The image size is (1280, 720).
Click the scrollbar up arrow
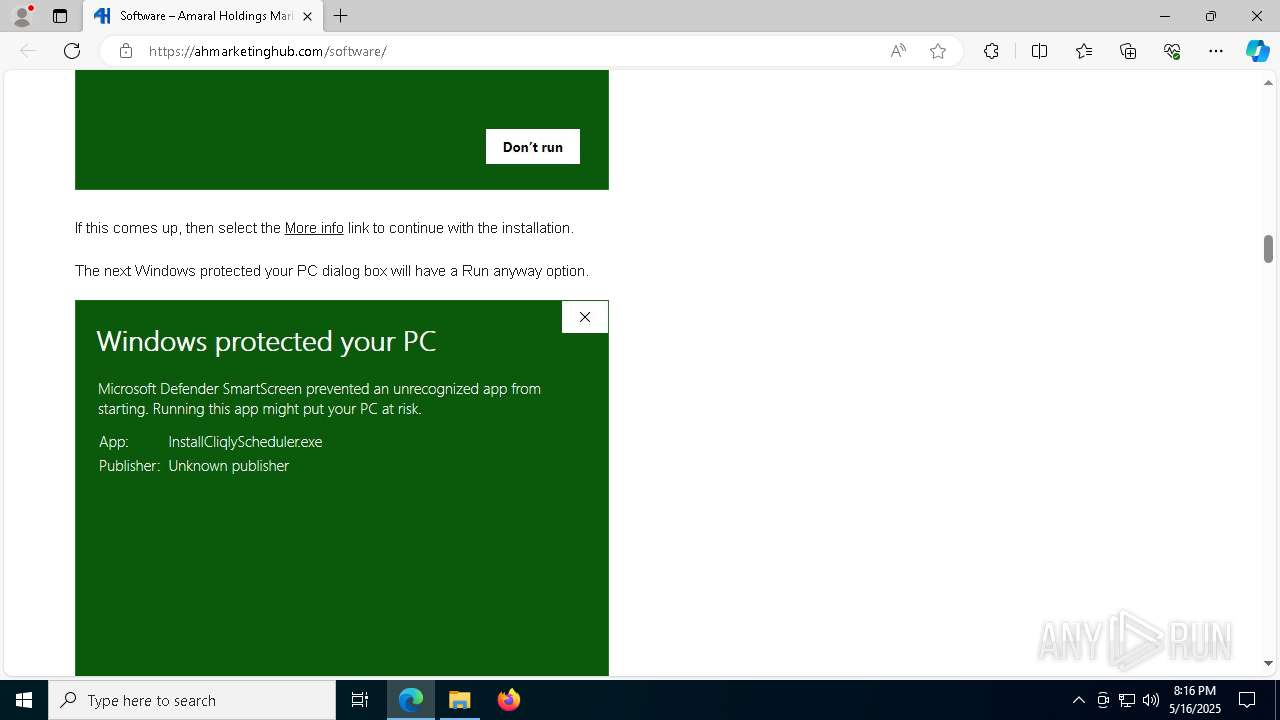[x=1268, y=82]
